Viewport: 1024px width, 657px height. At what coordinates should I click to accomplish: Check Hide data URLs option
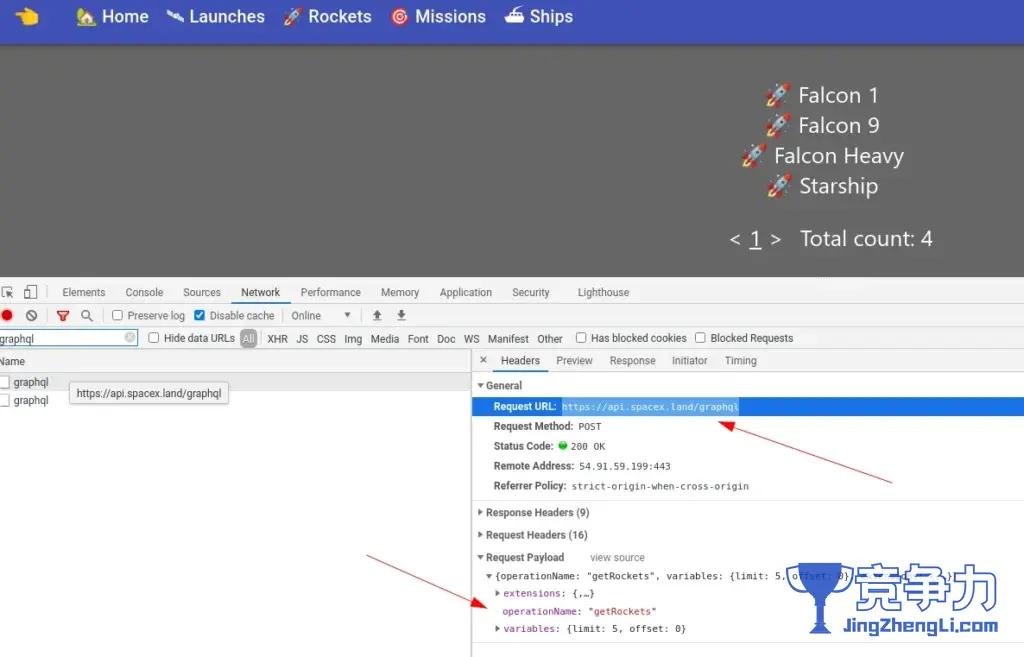click(153, 338)
